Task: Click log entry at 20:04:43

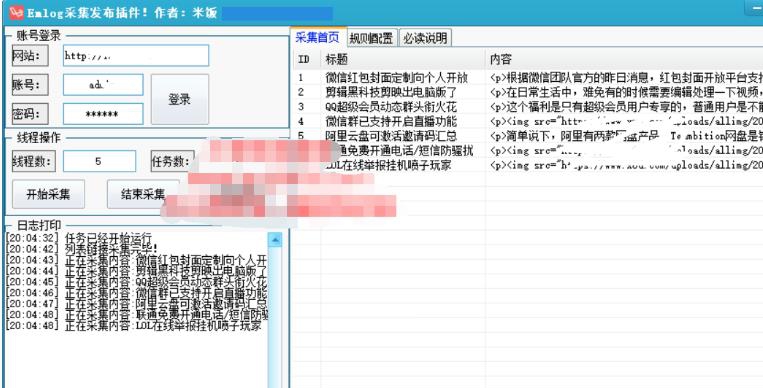Action: pyautogui.click(x=137, y=260)
